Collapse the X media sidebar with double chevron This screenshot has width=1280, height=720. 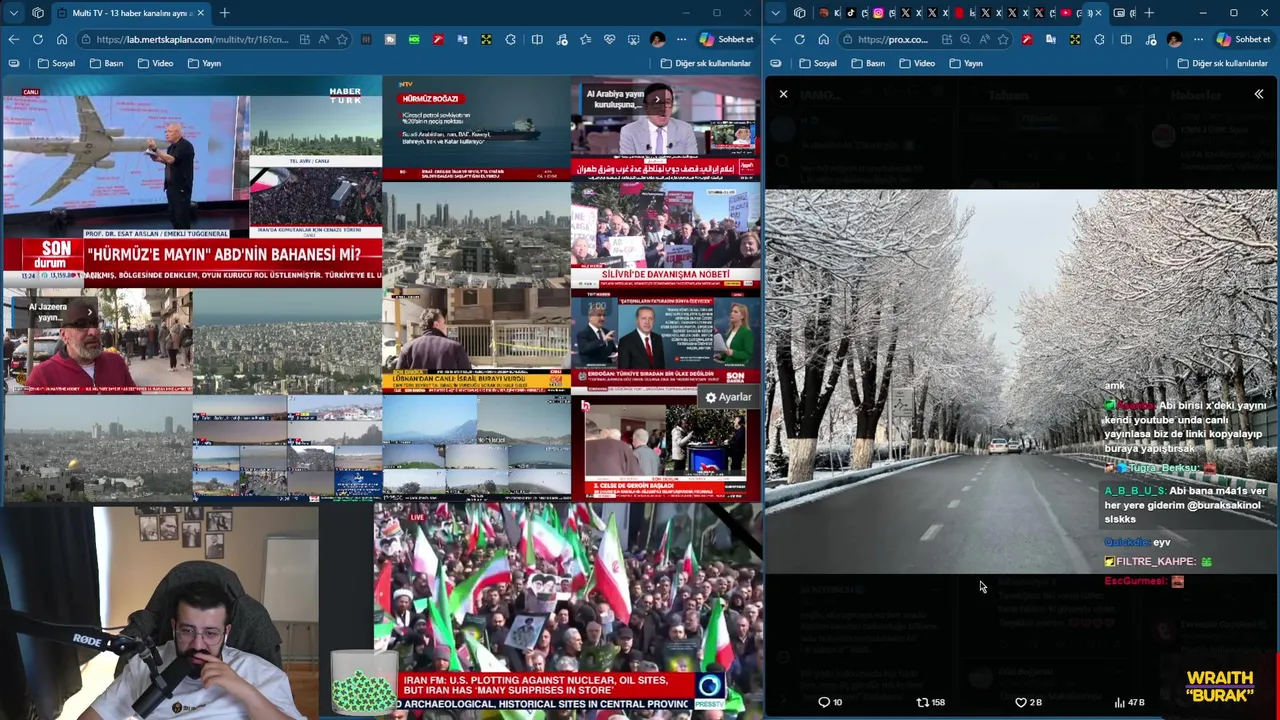(1258, 94)
